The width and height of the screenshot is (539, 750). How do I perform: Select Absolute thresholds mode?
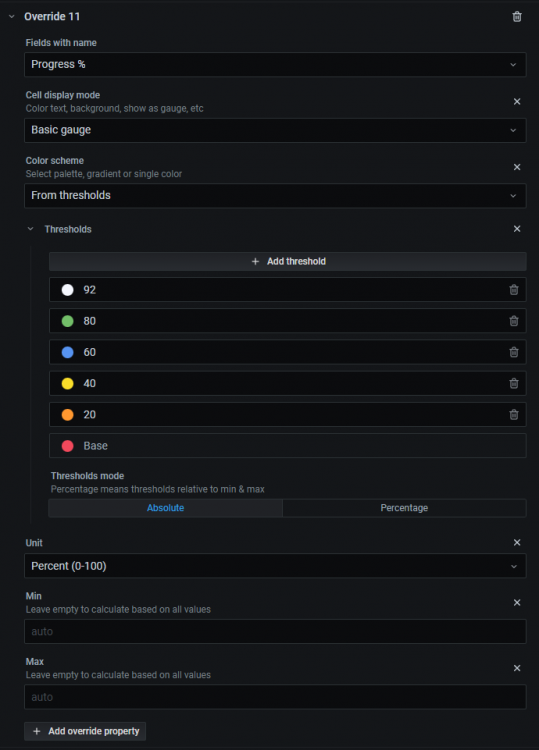coord(165,508)
